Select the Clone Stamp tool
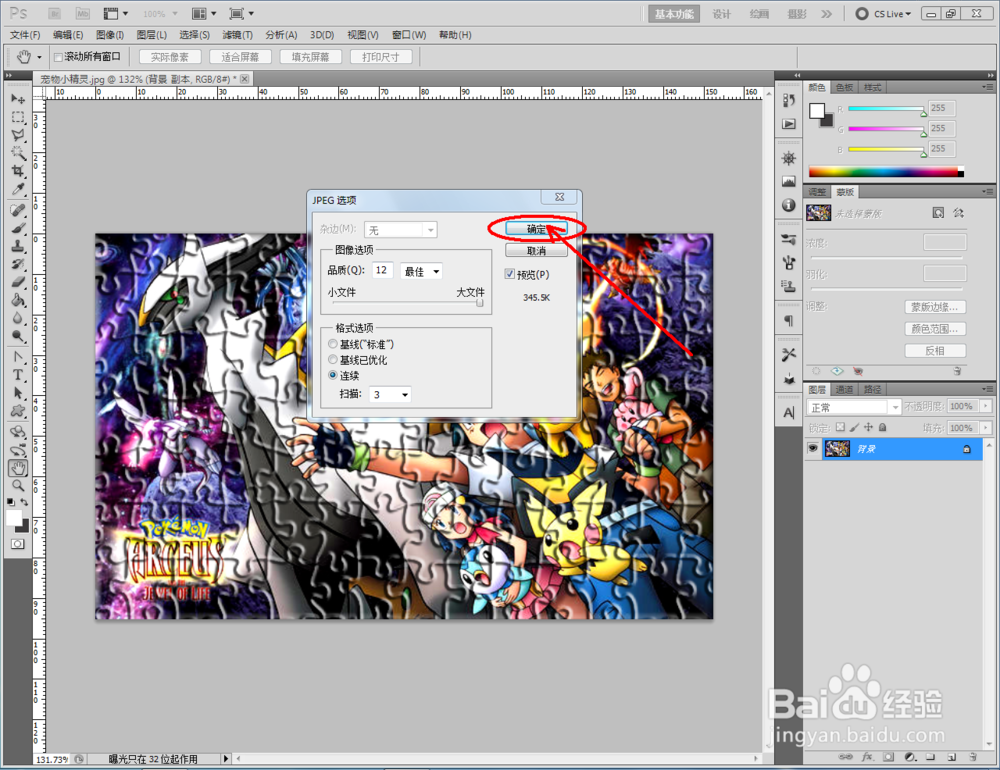 click(x=18, y=246)
